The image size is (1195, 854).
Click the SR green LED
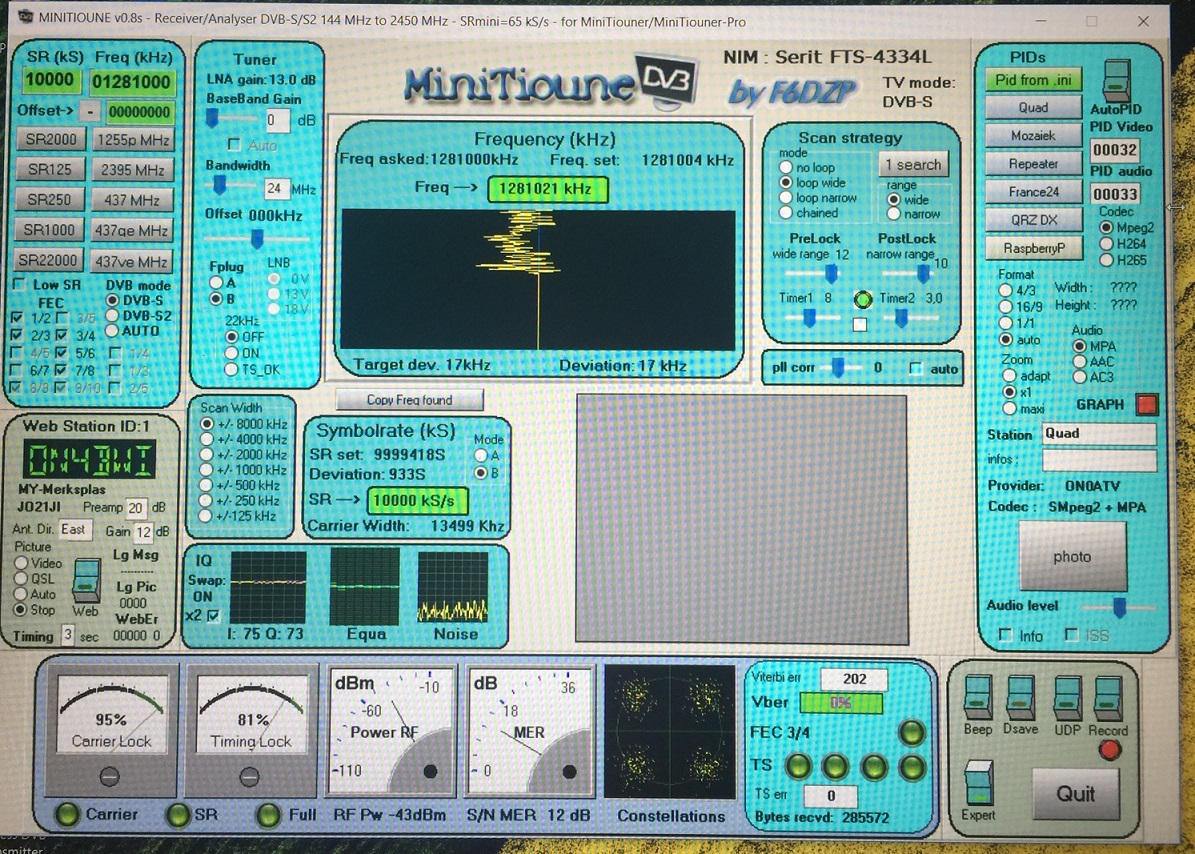click(178, 814)
